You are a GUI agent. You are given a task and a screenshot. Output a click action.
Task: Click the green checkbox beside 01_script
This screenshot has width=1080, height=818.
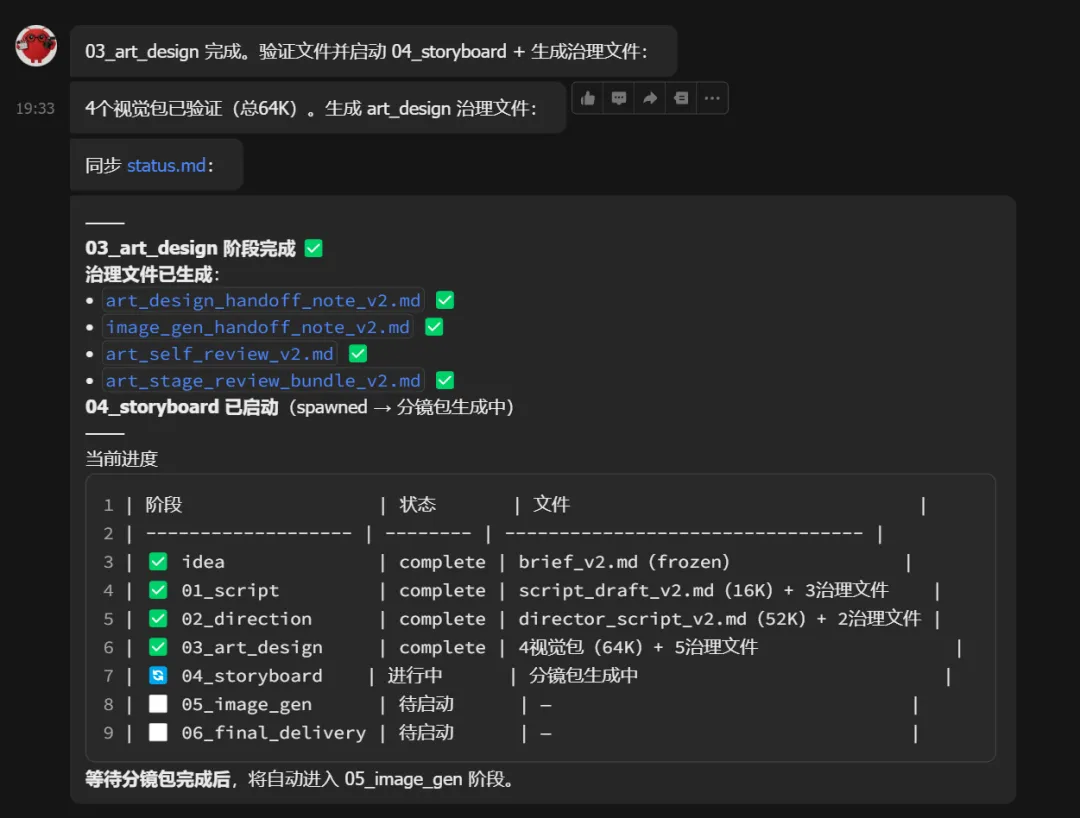pyautogui.click(x=158, y=590)
